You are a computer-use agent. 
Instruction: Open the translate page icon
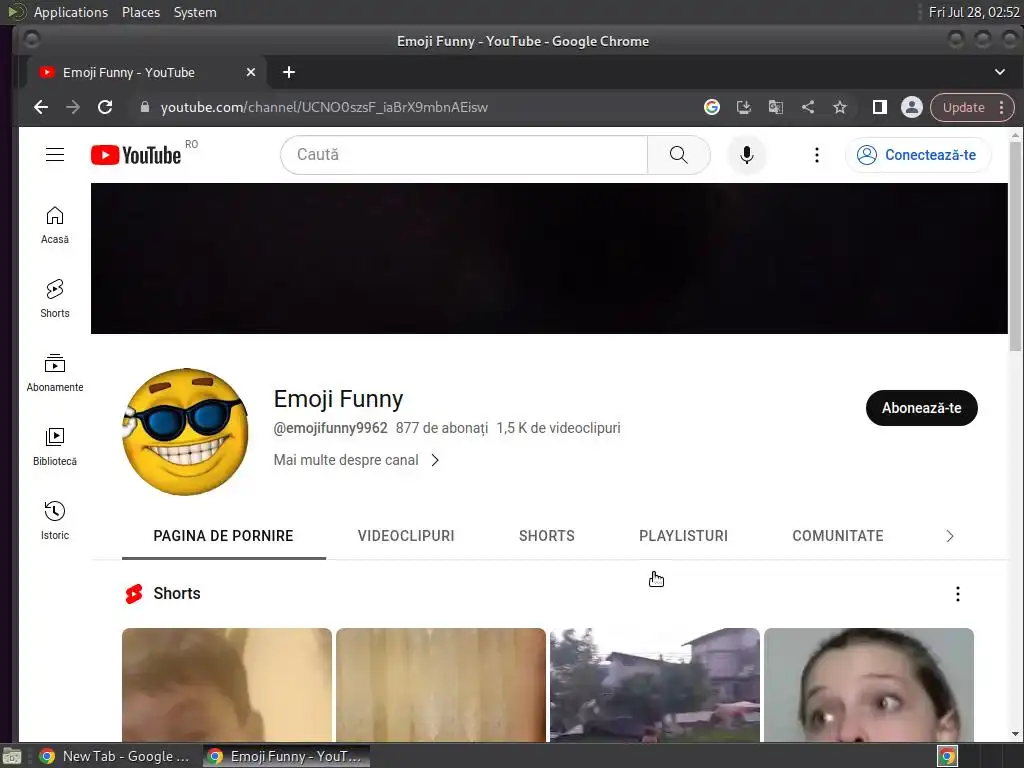point(776,107)
